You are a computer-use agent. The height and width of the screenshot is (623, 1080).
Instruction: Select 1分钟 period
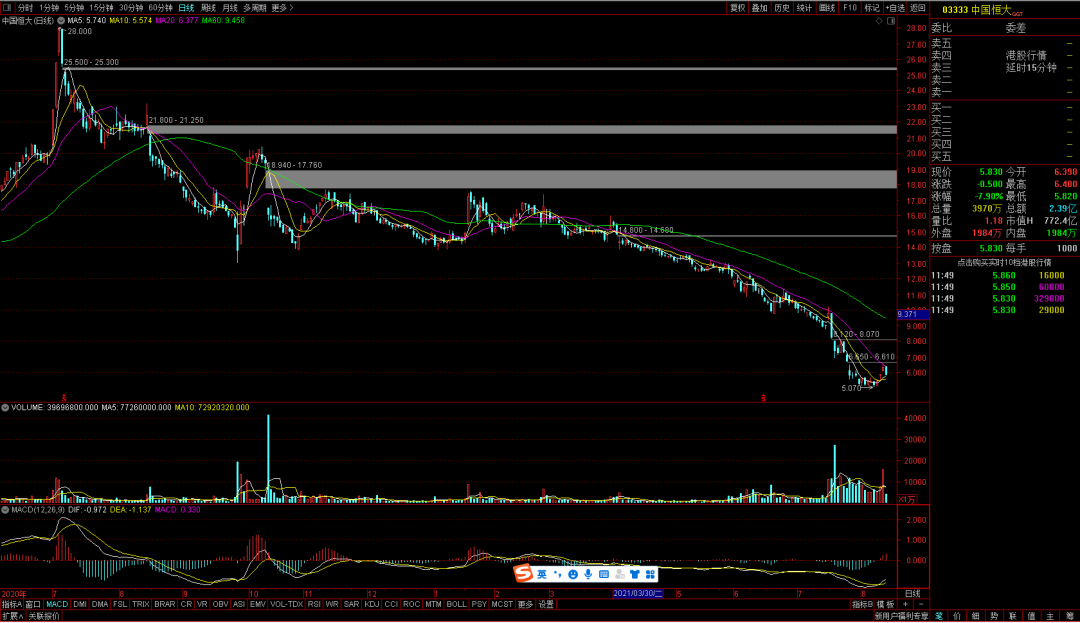pyautogui.click(x=49, y=8)
